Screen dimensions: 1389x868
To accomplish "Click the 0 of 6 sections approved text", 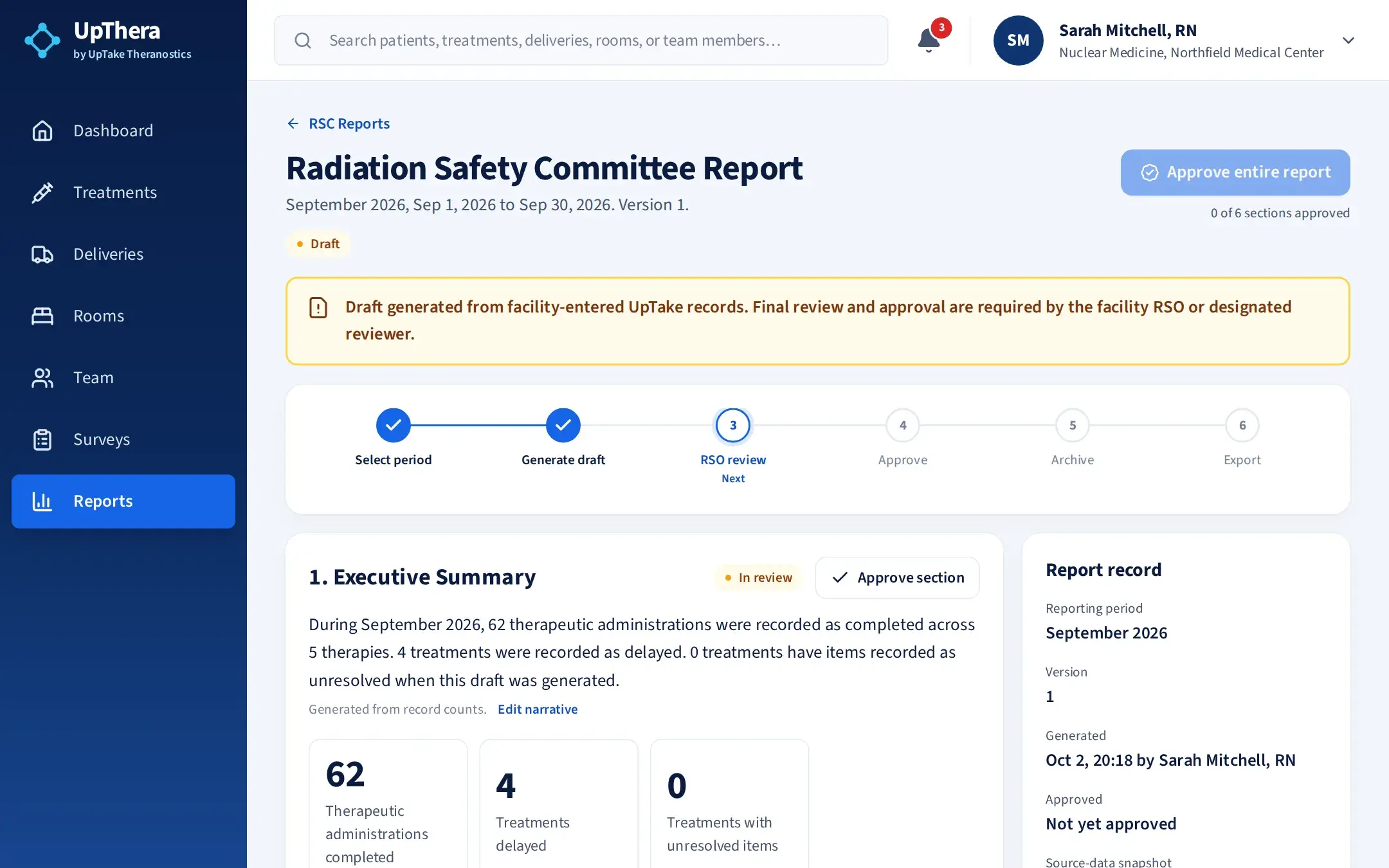I will click(1280, 213).
